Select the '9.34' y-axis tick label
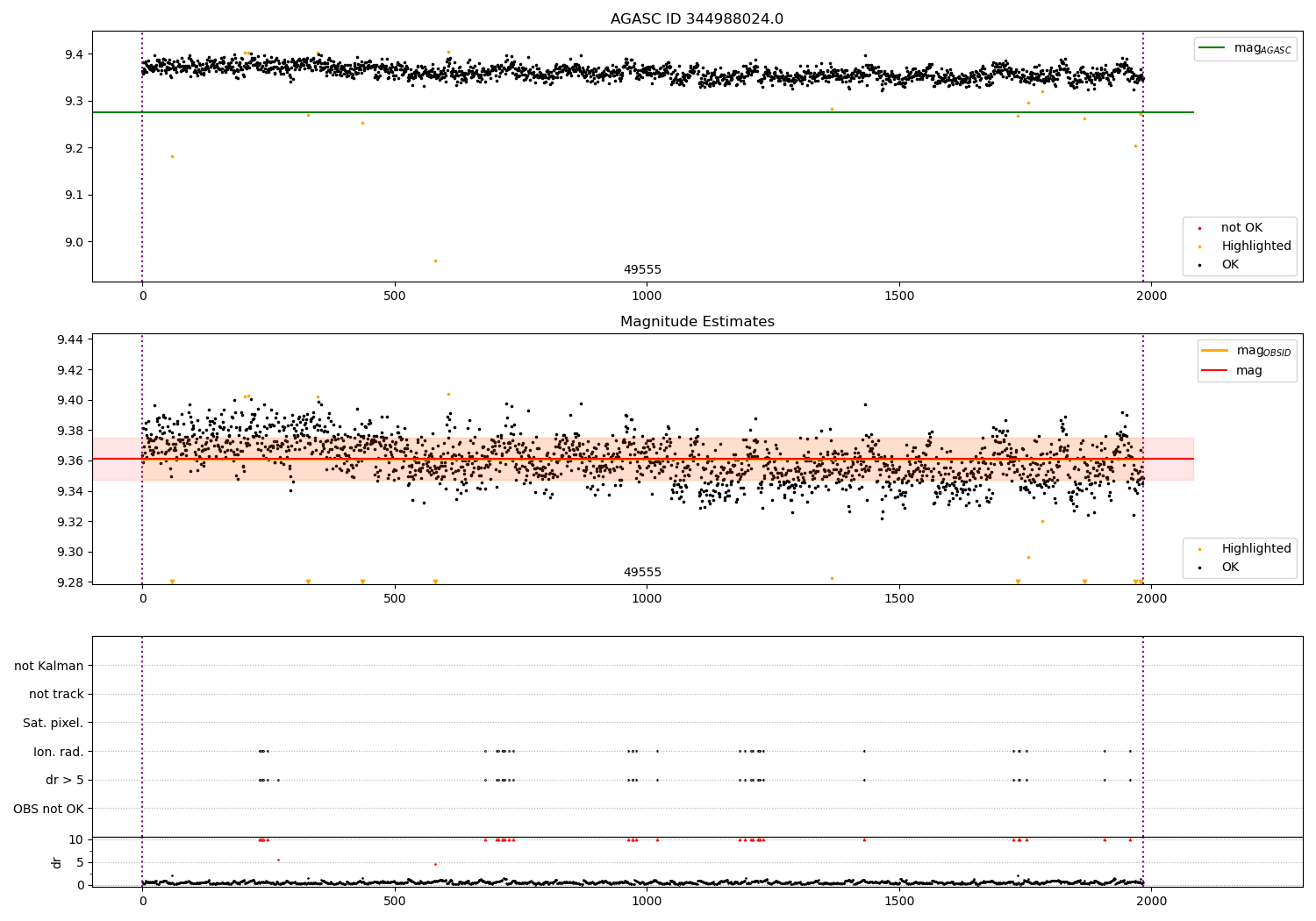Screen dimensions: 1316x921 [70, 492]
